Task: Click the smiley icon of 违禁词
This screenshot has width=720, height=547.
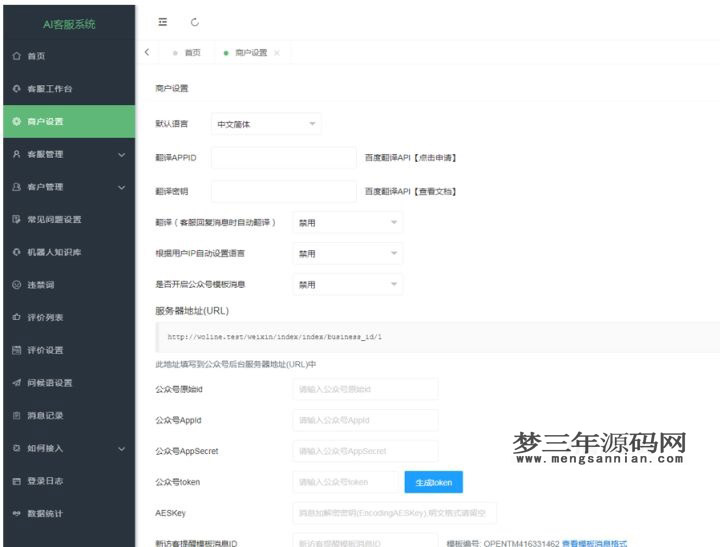Action: [x=17, y=285]
